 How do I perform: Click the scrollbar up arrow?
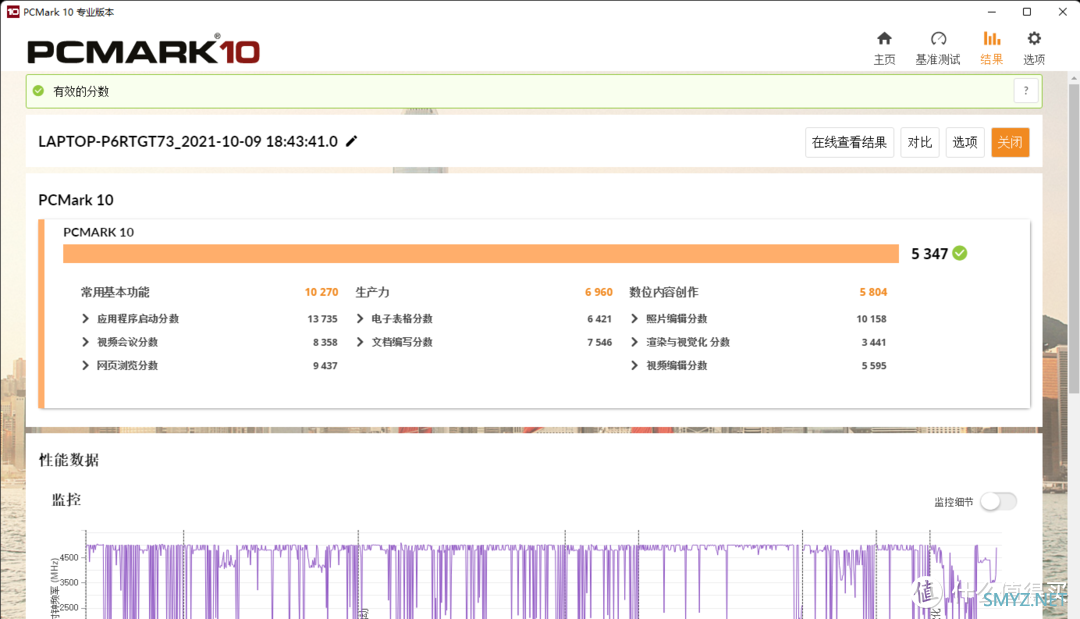[x=1074, y=78]
